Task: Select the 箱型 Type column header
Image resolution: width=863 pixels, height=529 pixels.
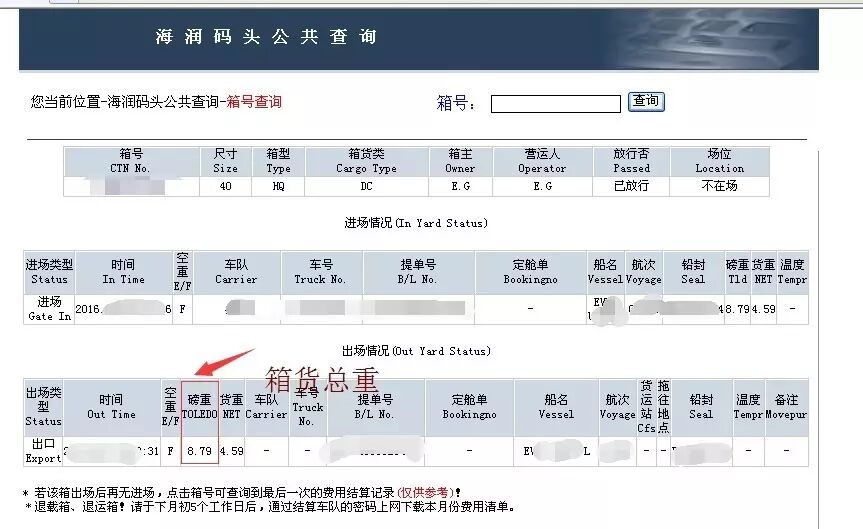Action: click(278, 161)
